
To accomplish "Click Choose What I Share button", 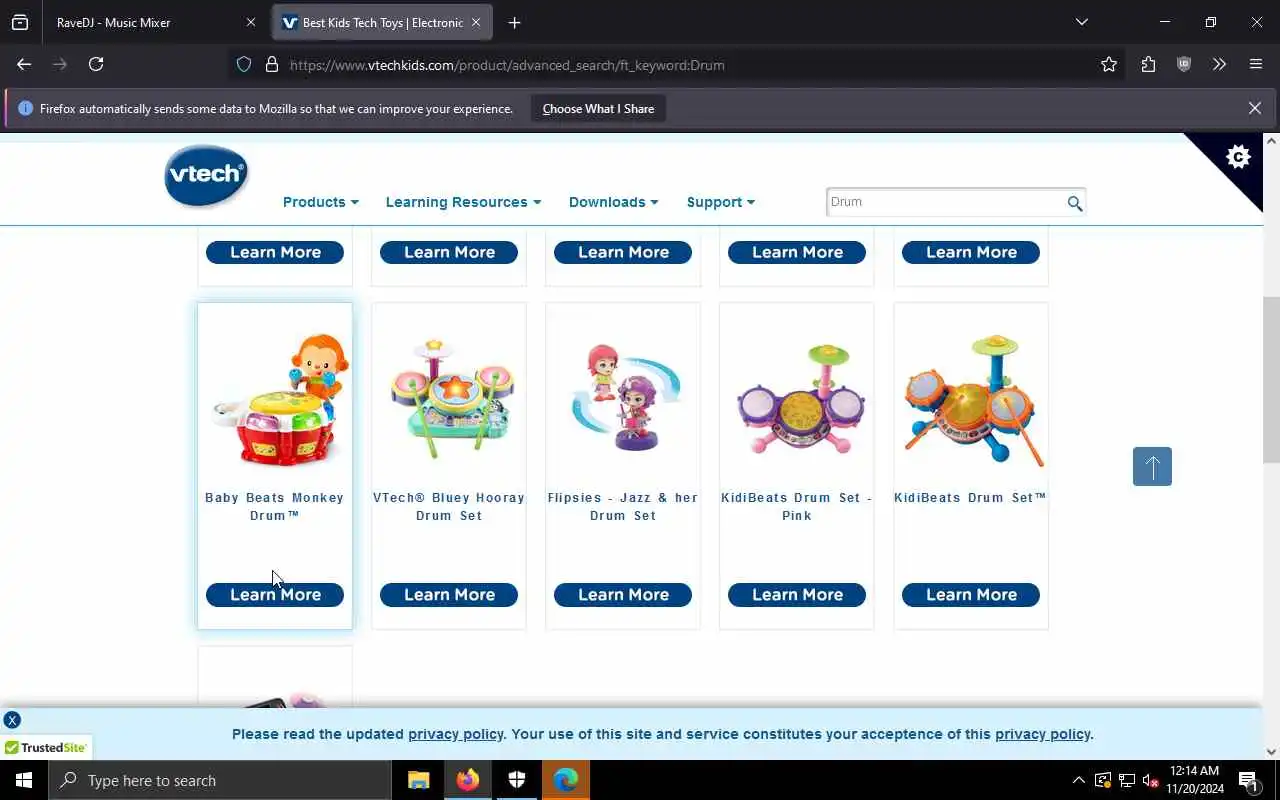I will pyautogui.click(x=598, y=108).
